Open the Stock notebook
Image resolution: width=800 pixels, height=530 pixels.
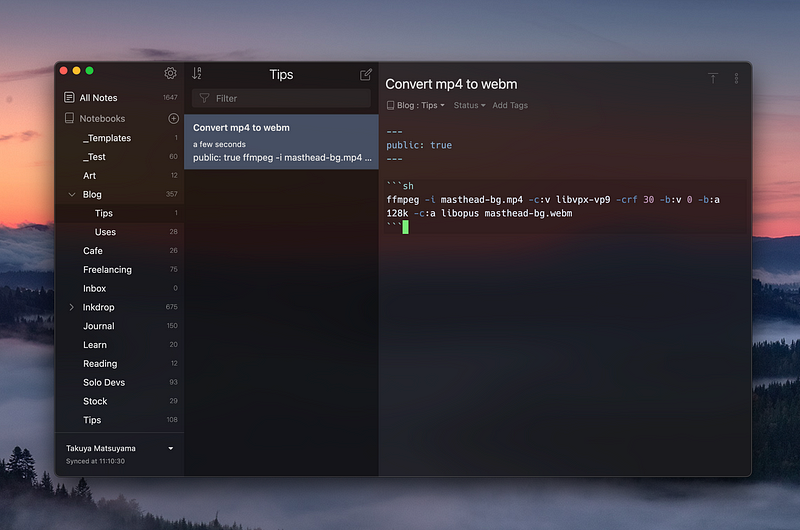[x=119, y=401]
